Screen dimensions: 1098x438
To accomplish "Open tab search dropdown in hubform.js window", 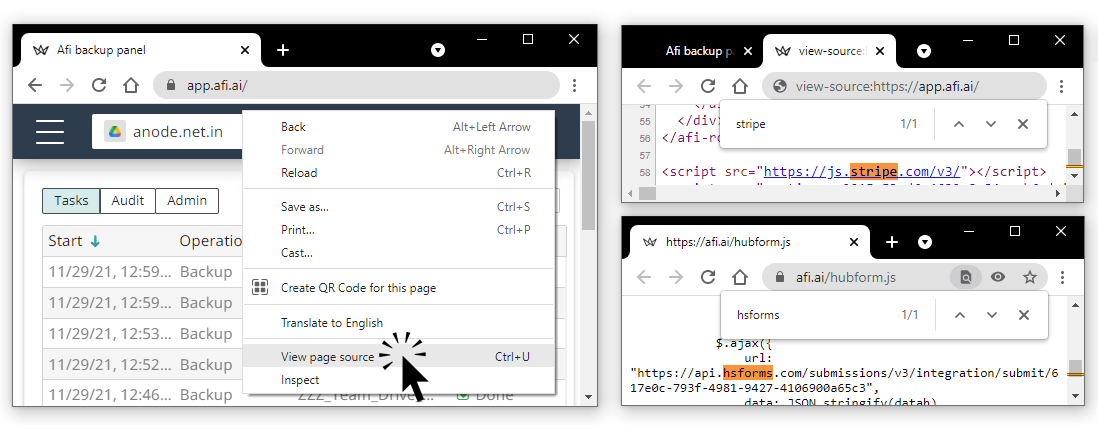I will [924, 242].
